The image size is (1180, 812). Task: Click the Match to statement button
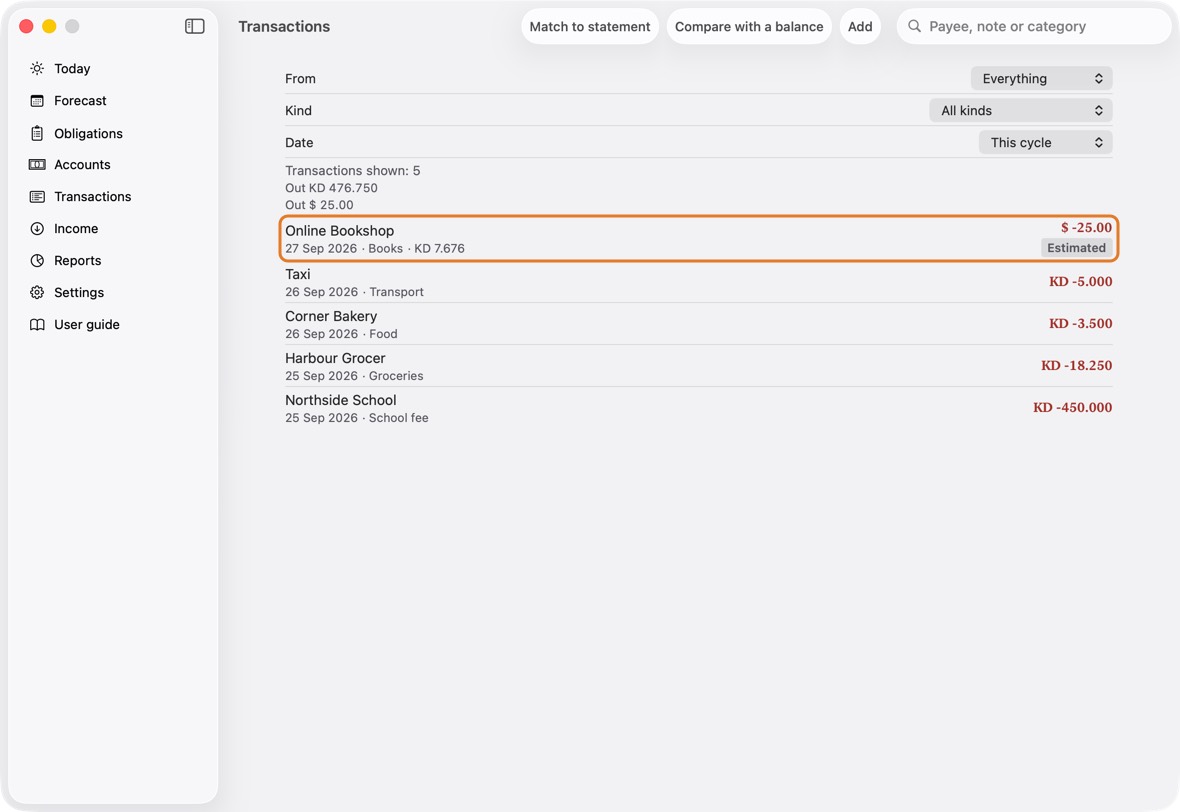590,26
